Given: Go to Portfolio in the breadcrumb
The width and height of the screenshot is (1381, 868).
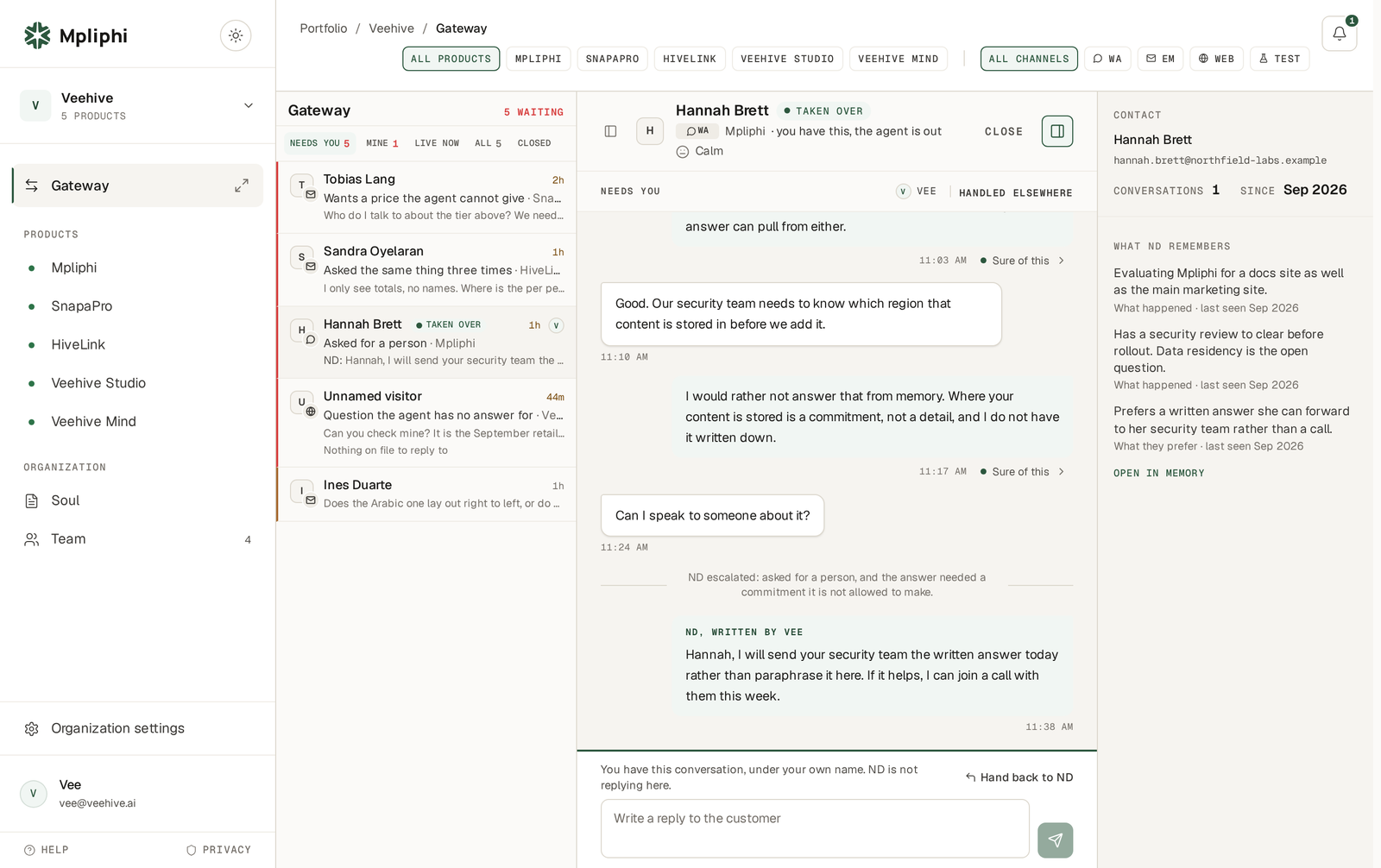Looking at the screenshot, I should (324, 28).
